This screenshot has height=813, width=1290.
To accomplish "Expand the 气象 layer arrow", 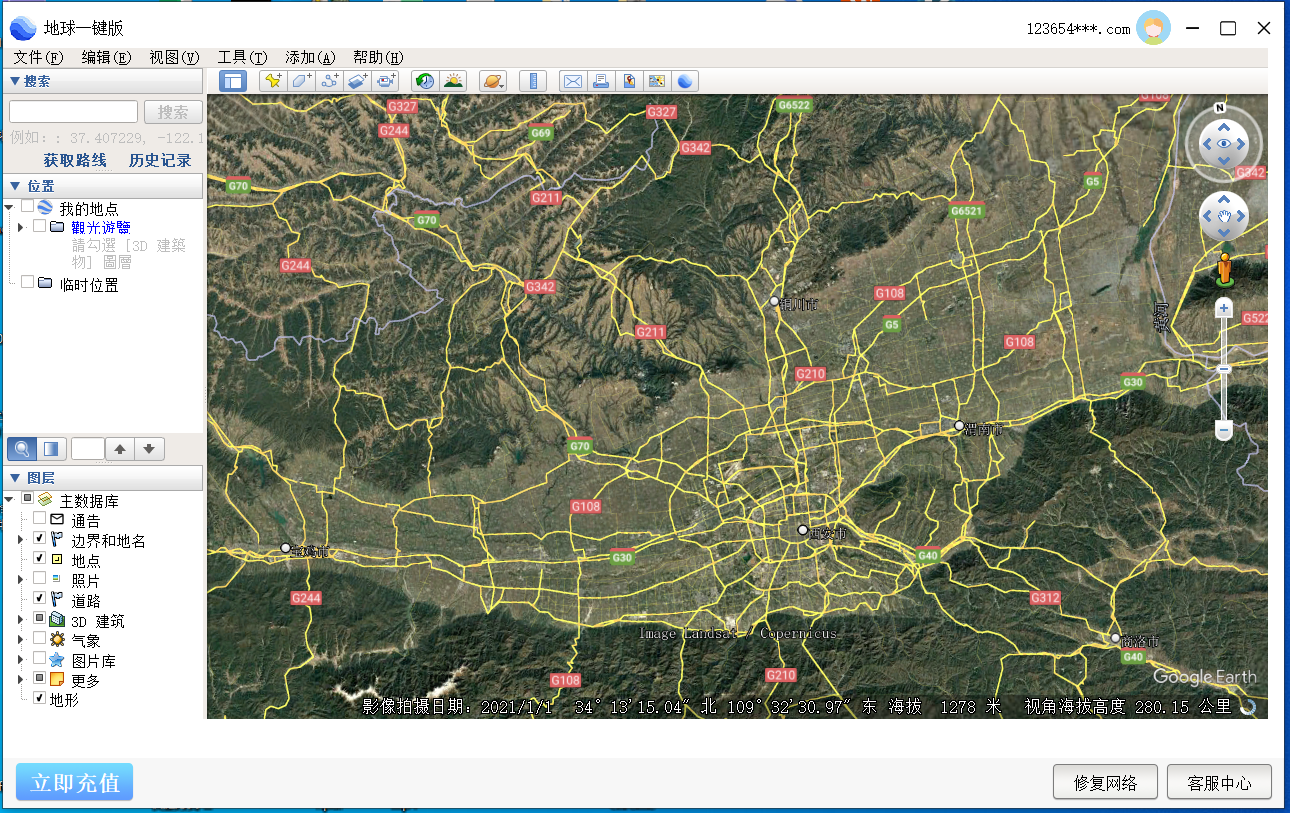I will click(21, 640).
